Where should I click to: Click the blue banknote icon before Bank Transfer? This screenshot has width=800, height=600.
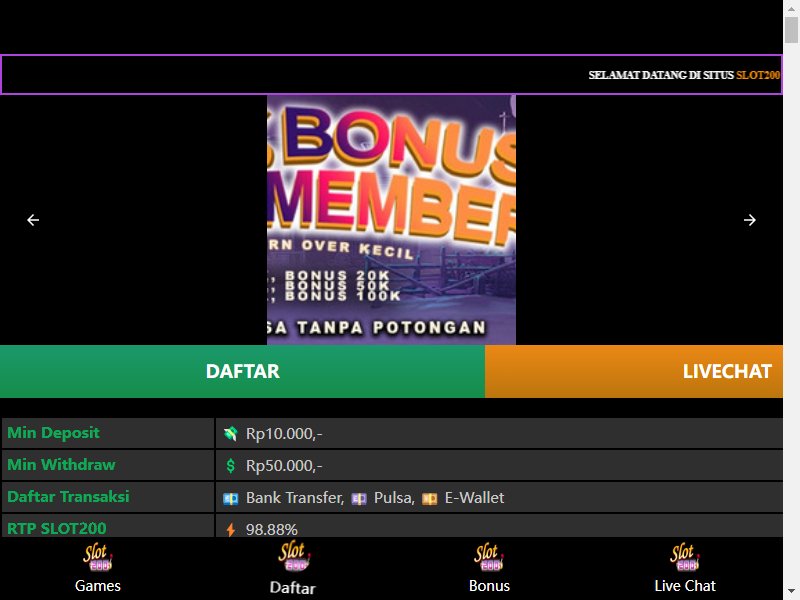(x=231, y=498)
